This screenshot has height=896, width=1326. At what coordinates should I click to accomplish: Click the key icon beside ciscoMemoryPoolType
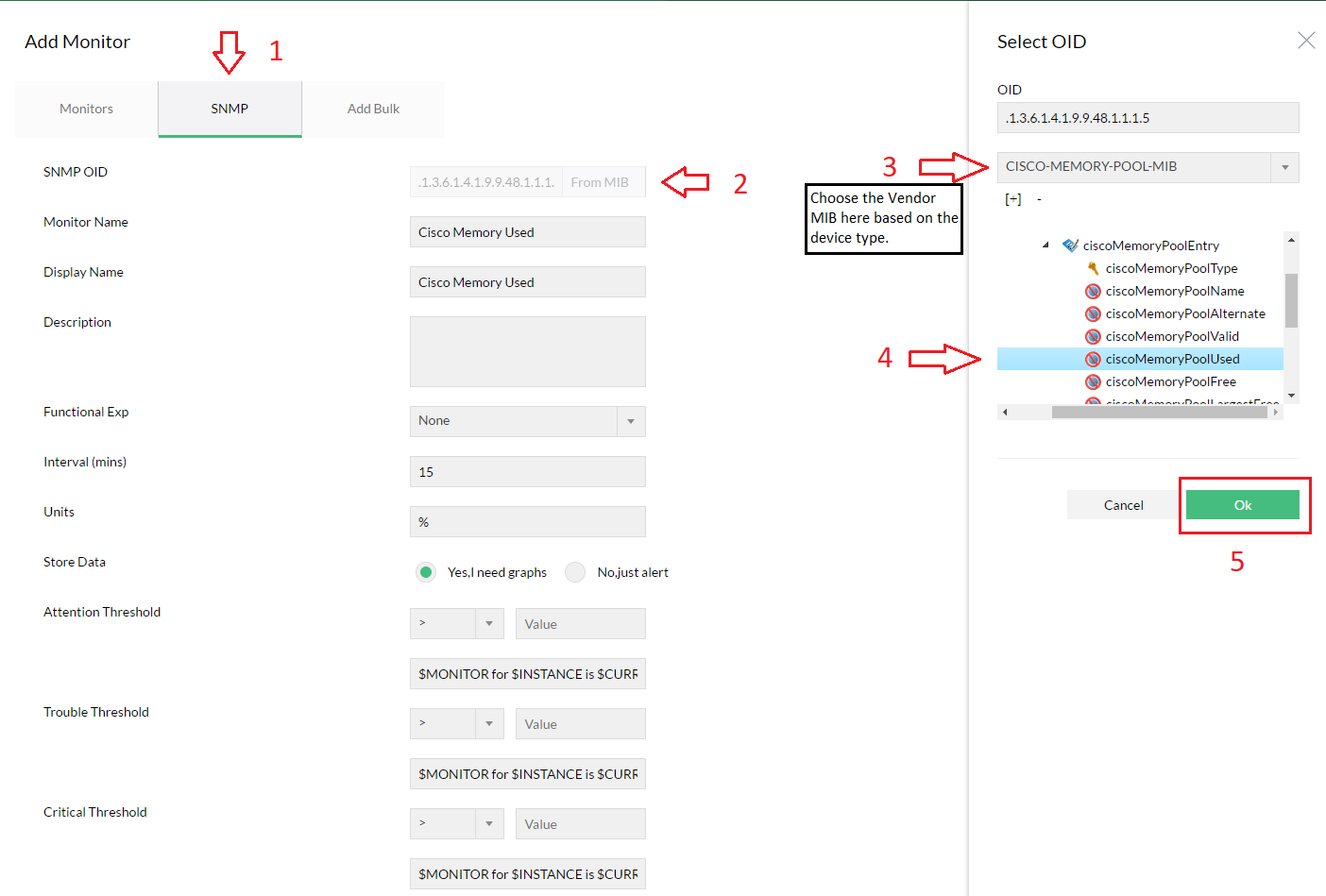coord(1093,268)
